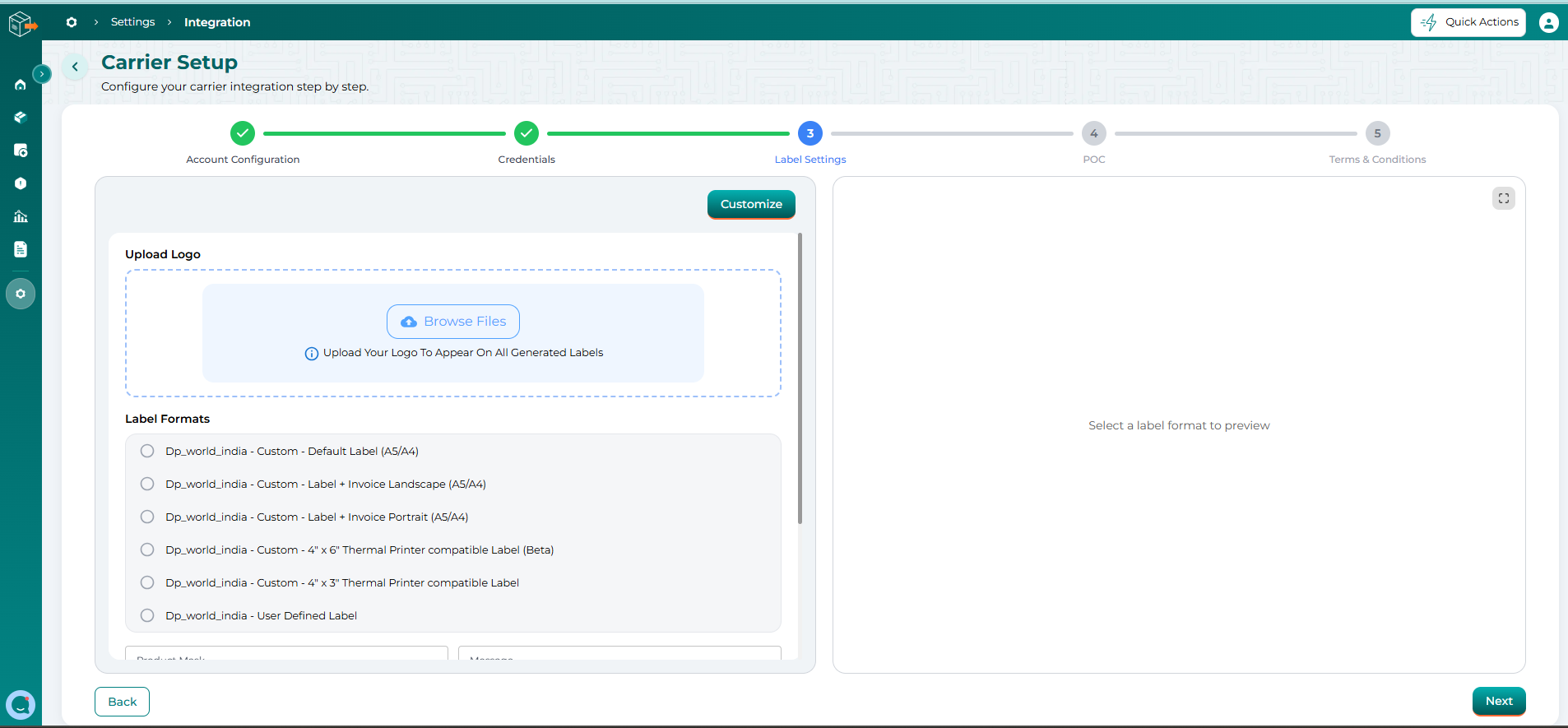Select step 5 Terms & Conditions

1378,142
